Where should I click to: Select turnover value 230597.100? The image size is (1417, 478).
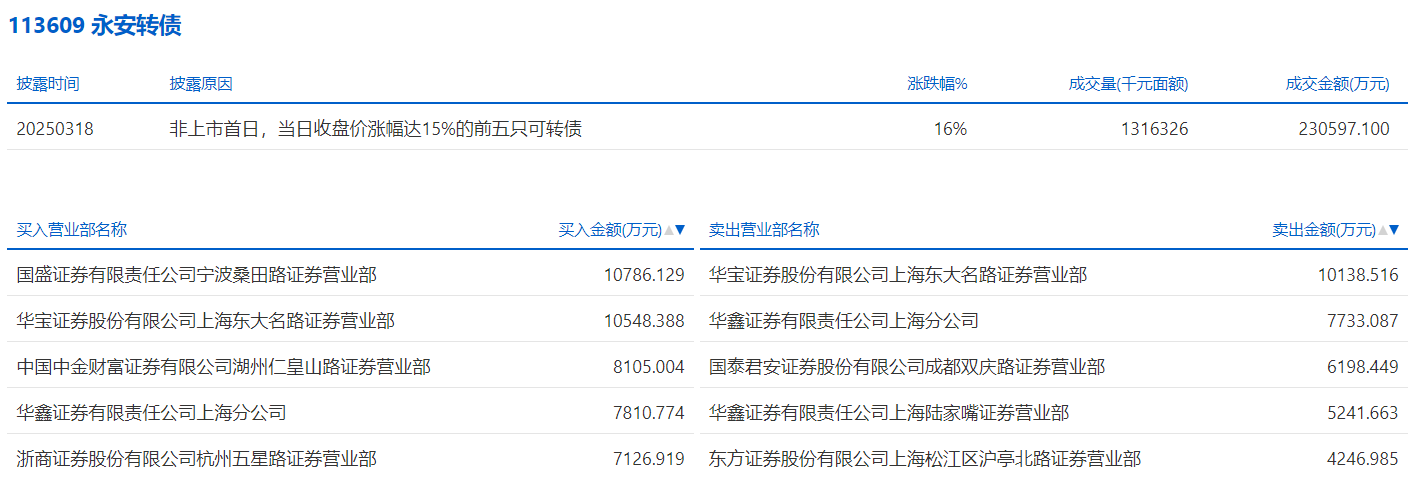point(1344,128)
